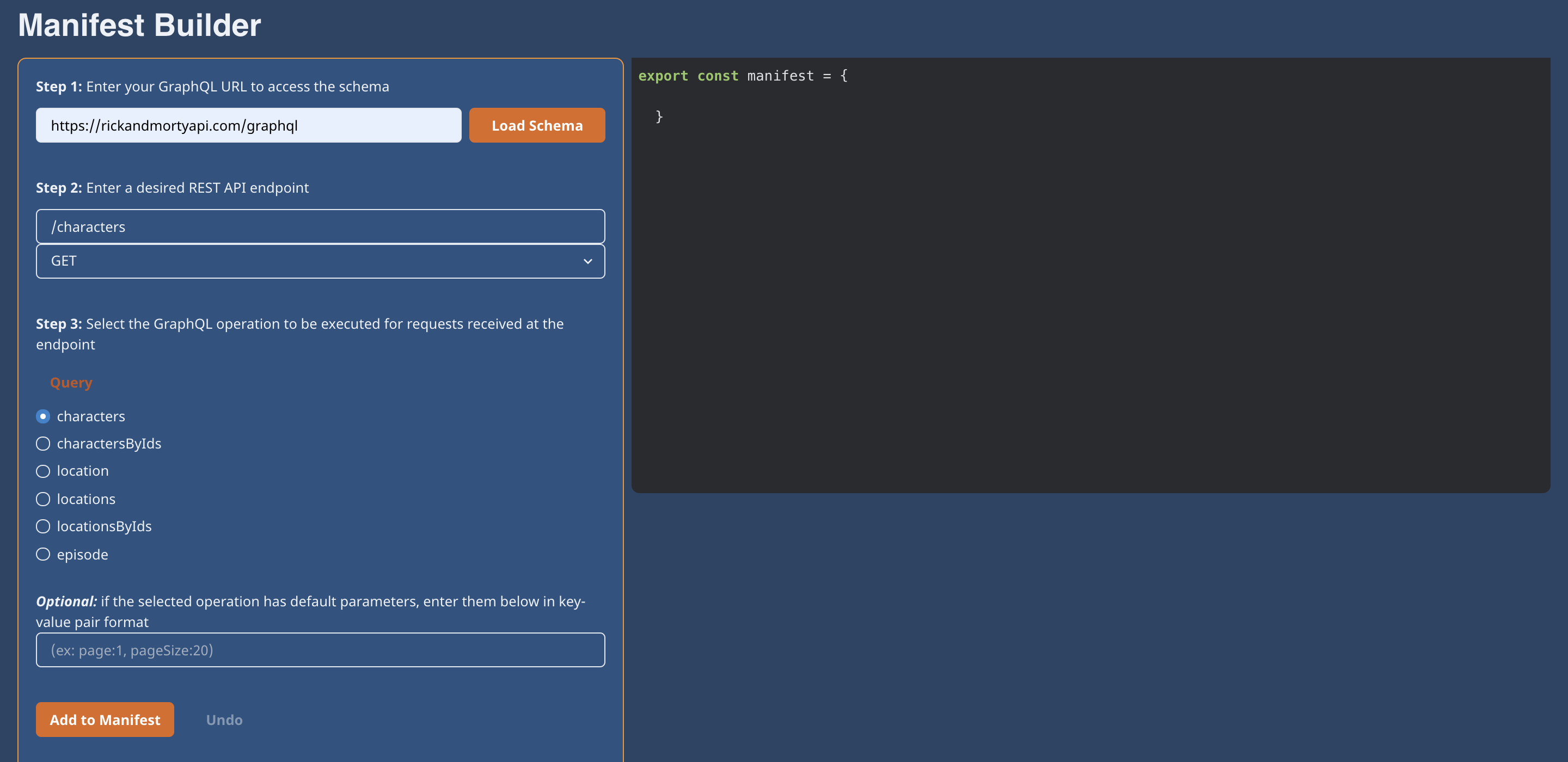Select the location radio option

coord(43,471)
